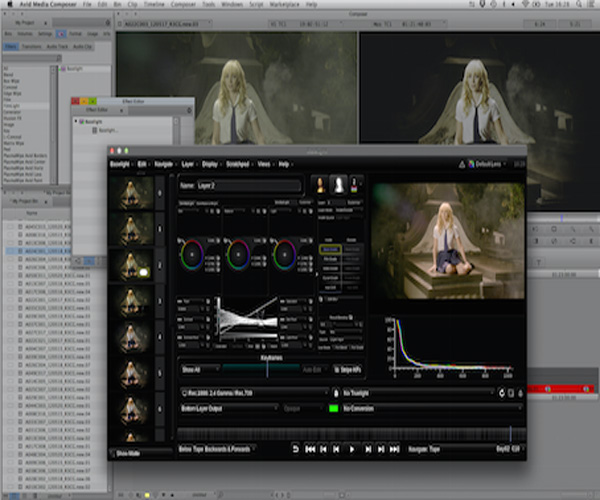
Task: Select the Transitions tab in Avid effect palette
Action: (31, 46)
